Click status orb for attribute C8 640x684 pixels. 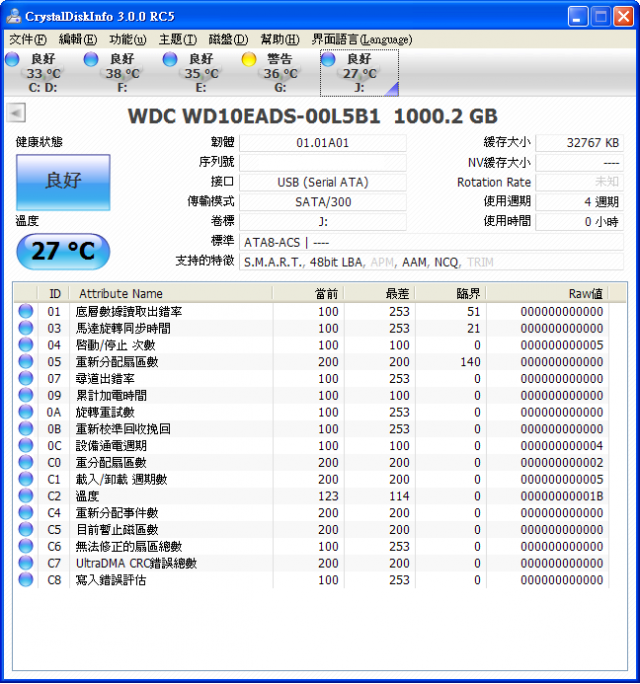tap(26, 580)
